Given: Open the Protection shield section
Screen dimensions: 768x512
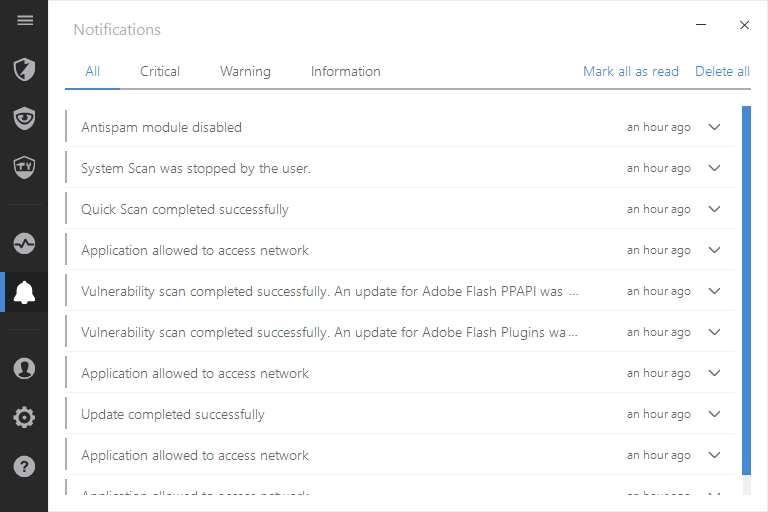Looking at the screenshot, I should (x=25, y=69).
